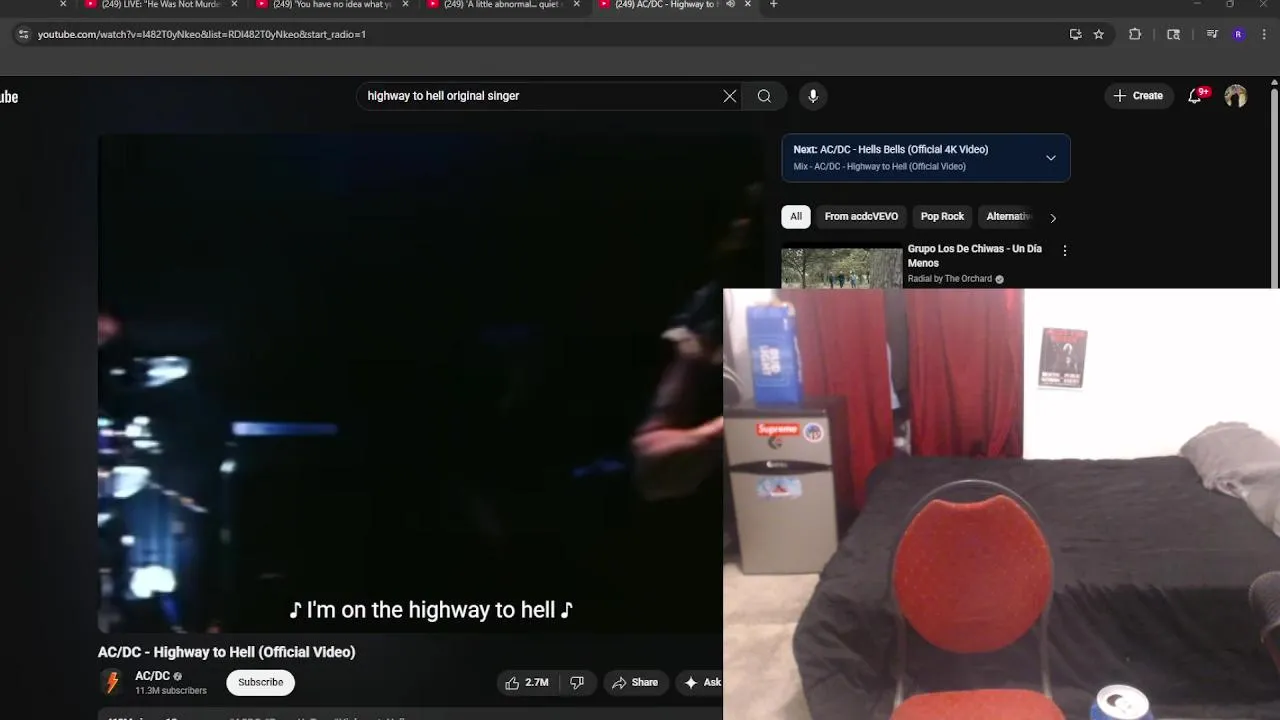Open options menu for Un Dia Menos video
Viewport: 1280px width, 720px height.
1064,251
